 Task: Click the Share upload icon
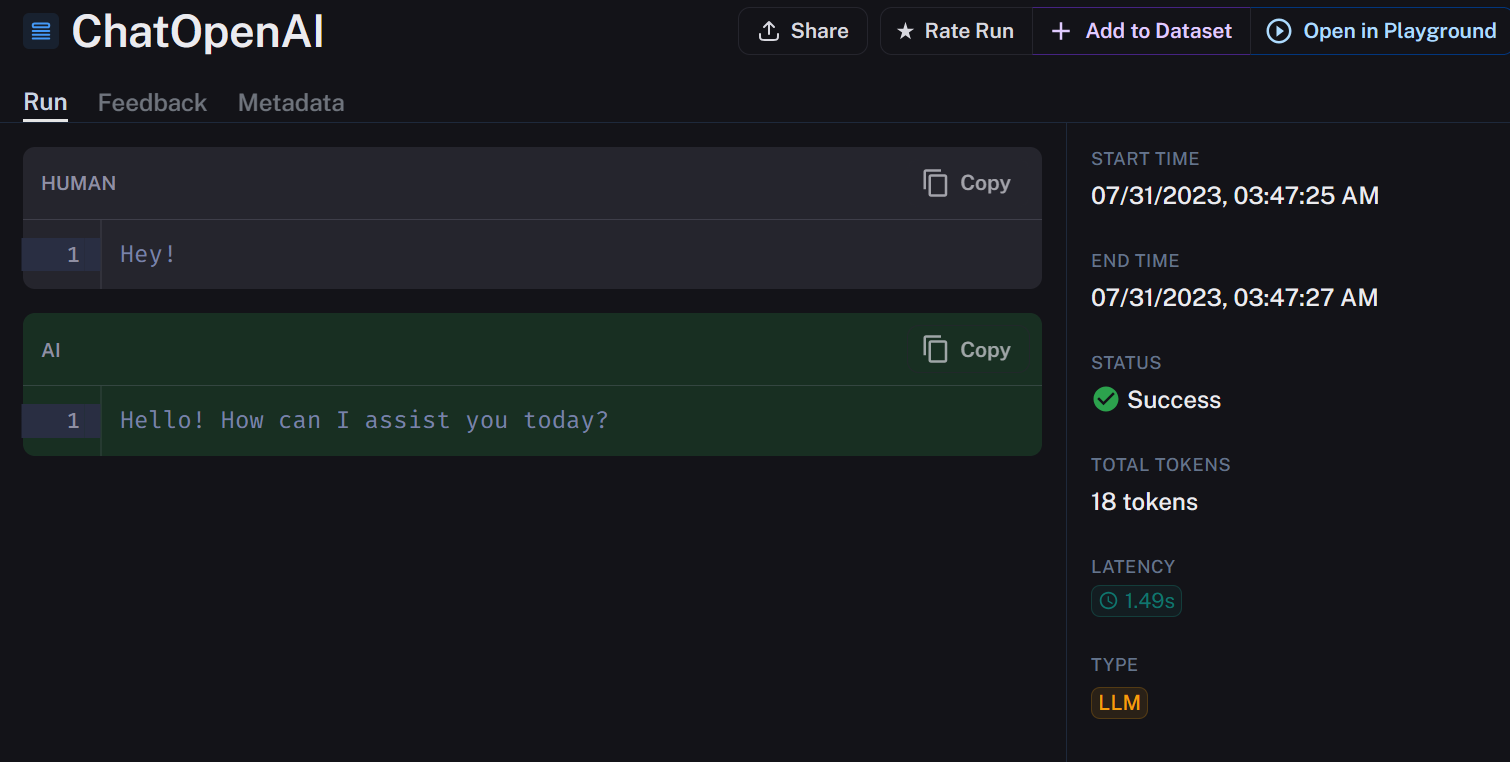pos(768,31)
